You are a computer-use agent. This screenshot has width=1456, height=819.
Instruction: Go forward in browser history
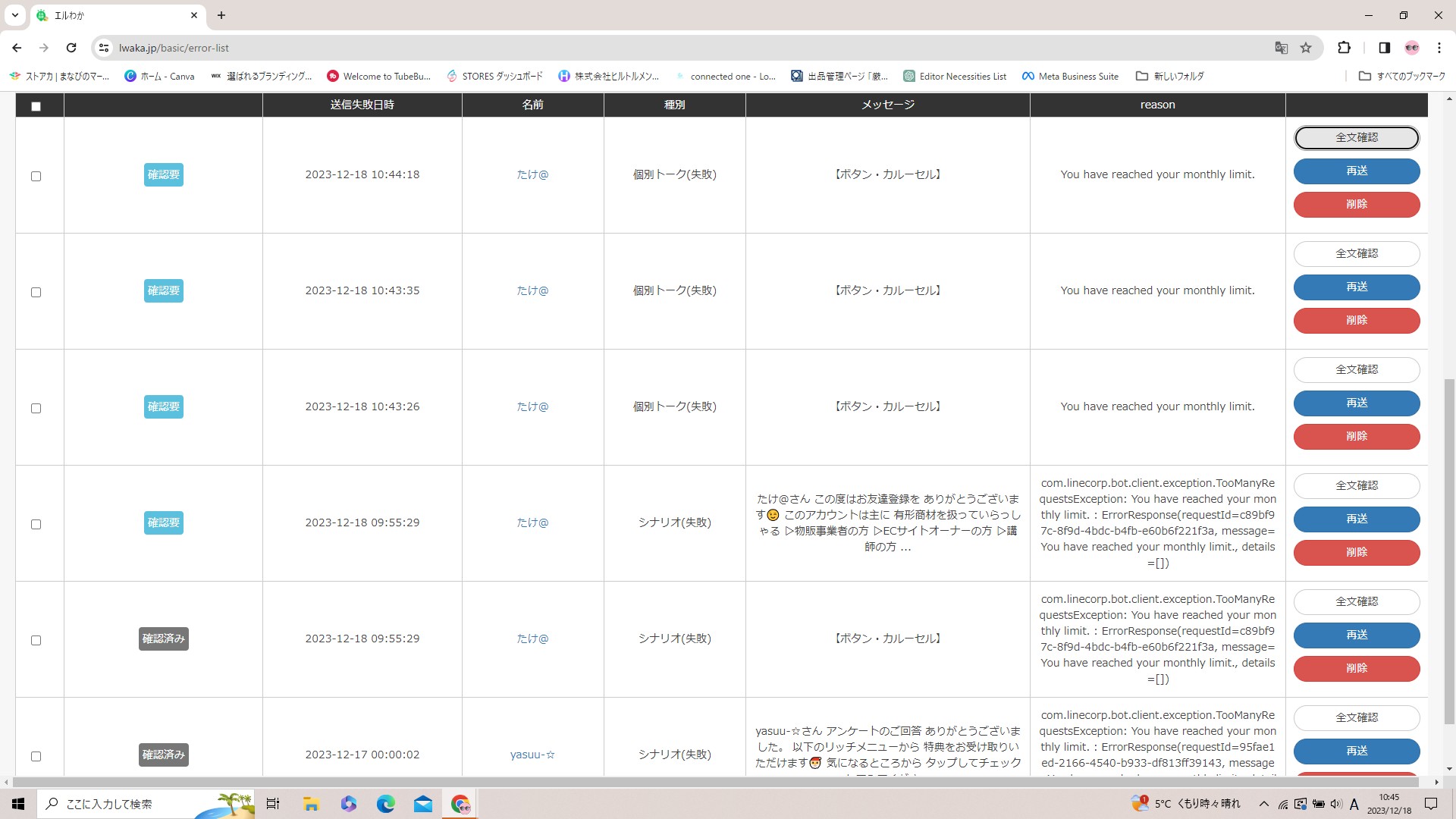click(x=44, y=48)
